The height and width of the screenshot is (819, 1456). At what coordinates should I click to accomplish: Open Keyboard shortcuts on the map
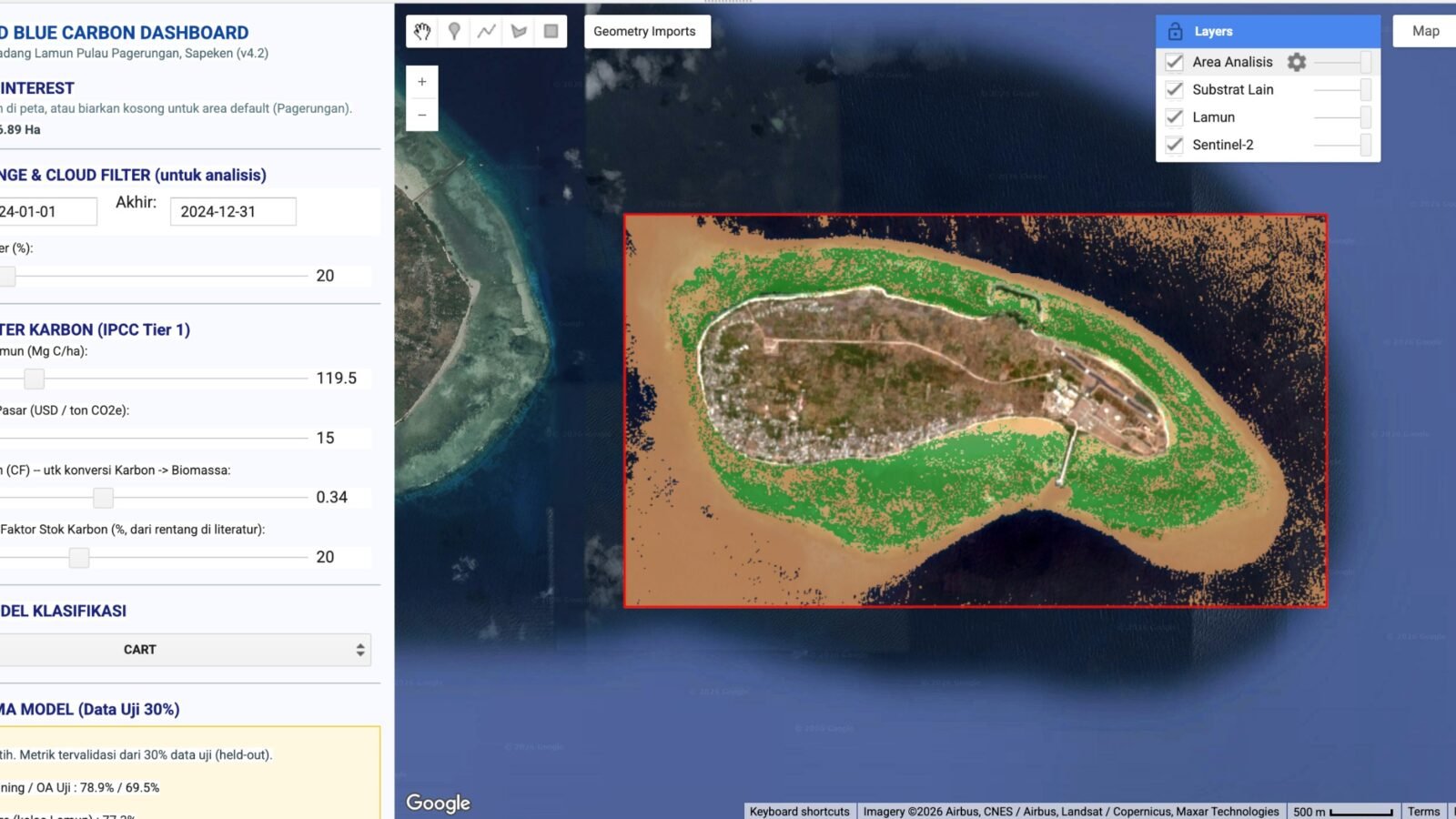[x=800, y=812]
